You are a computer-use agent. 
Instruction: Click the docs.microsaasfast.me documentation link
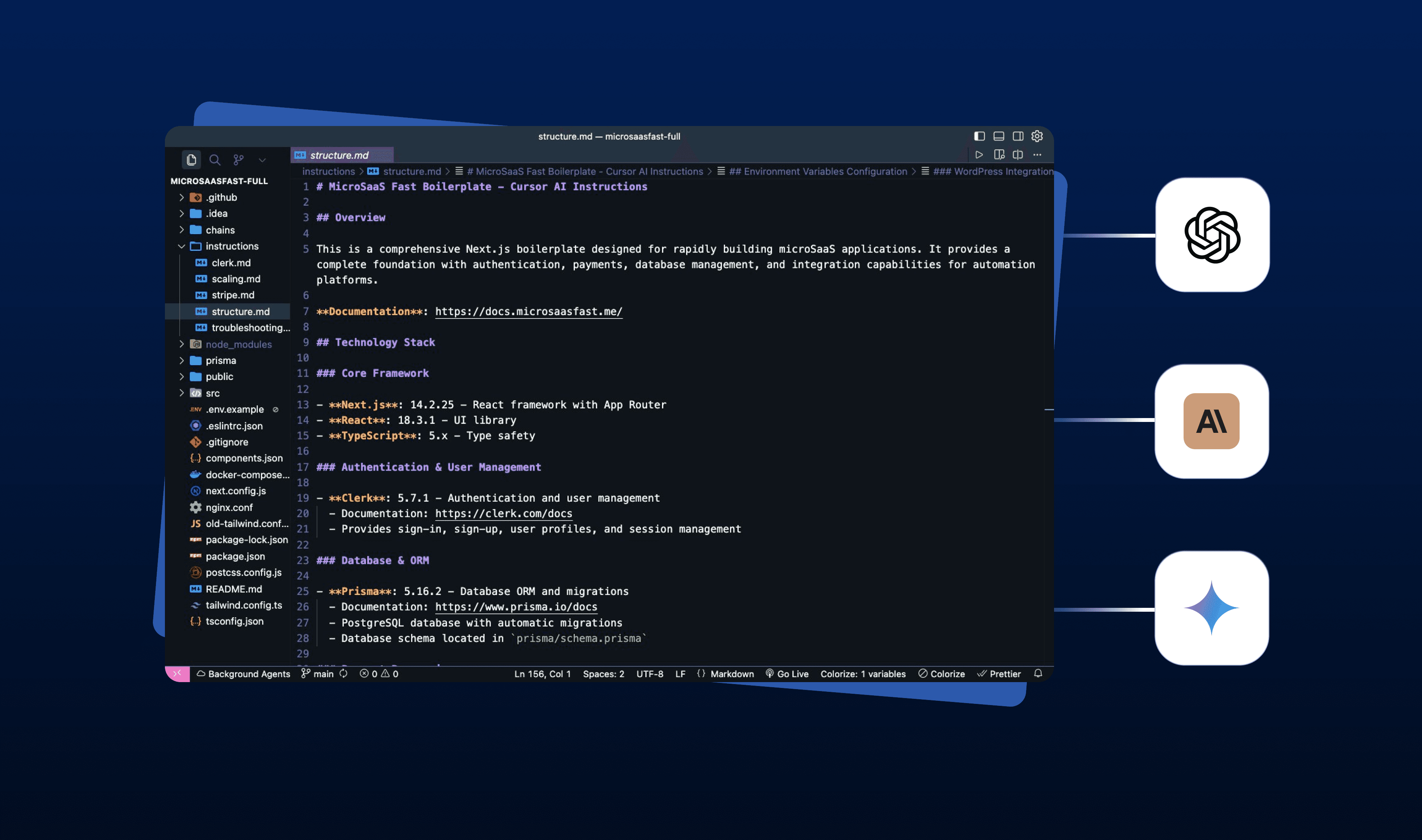coord(527,311)
